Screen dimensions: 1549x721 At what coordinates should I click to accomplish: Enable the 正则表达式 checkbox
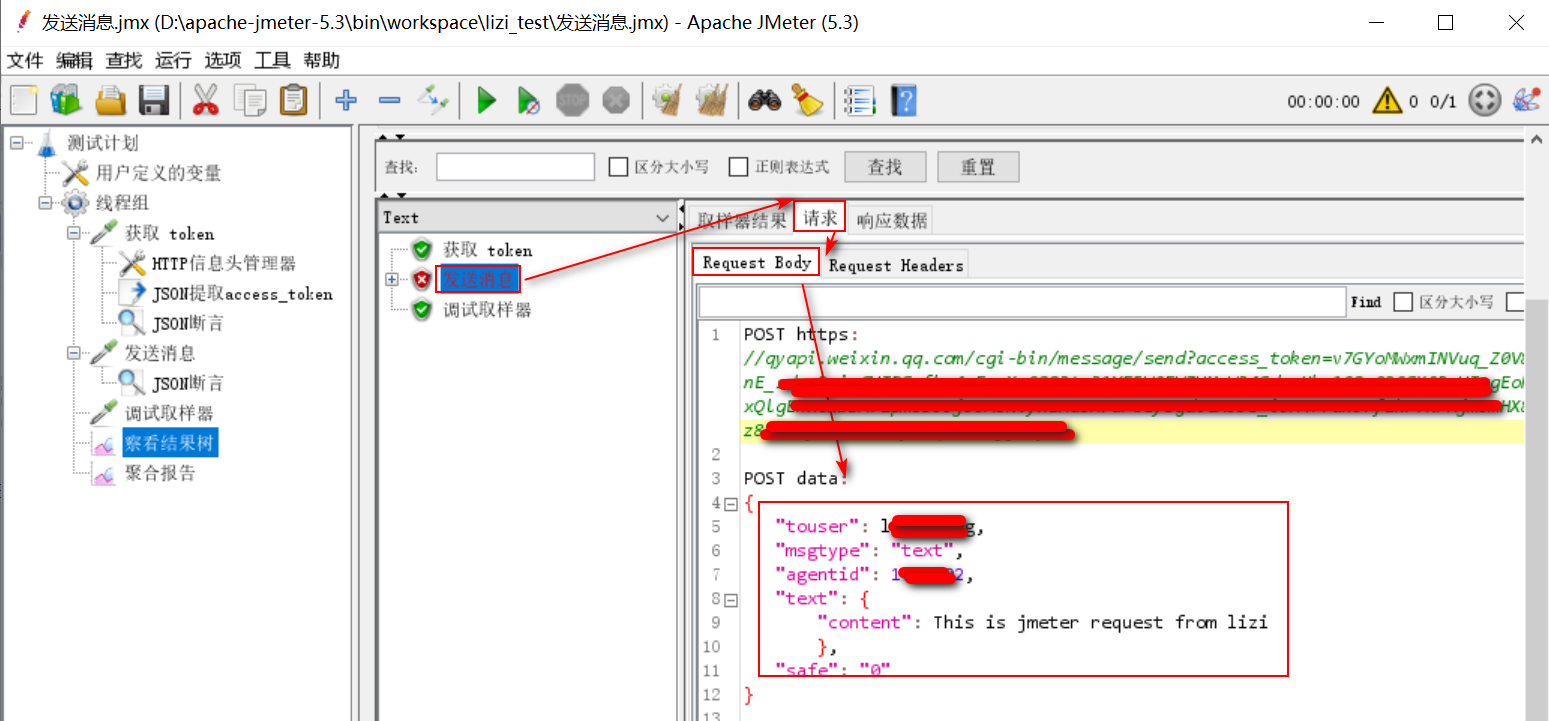(738, 167)
